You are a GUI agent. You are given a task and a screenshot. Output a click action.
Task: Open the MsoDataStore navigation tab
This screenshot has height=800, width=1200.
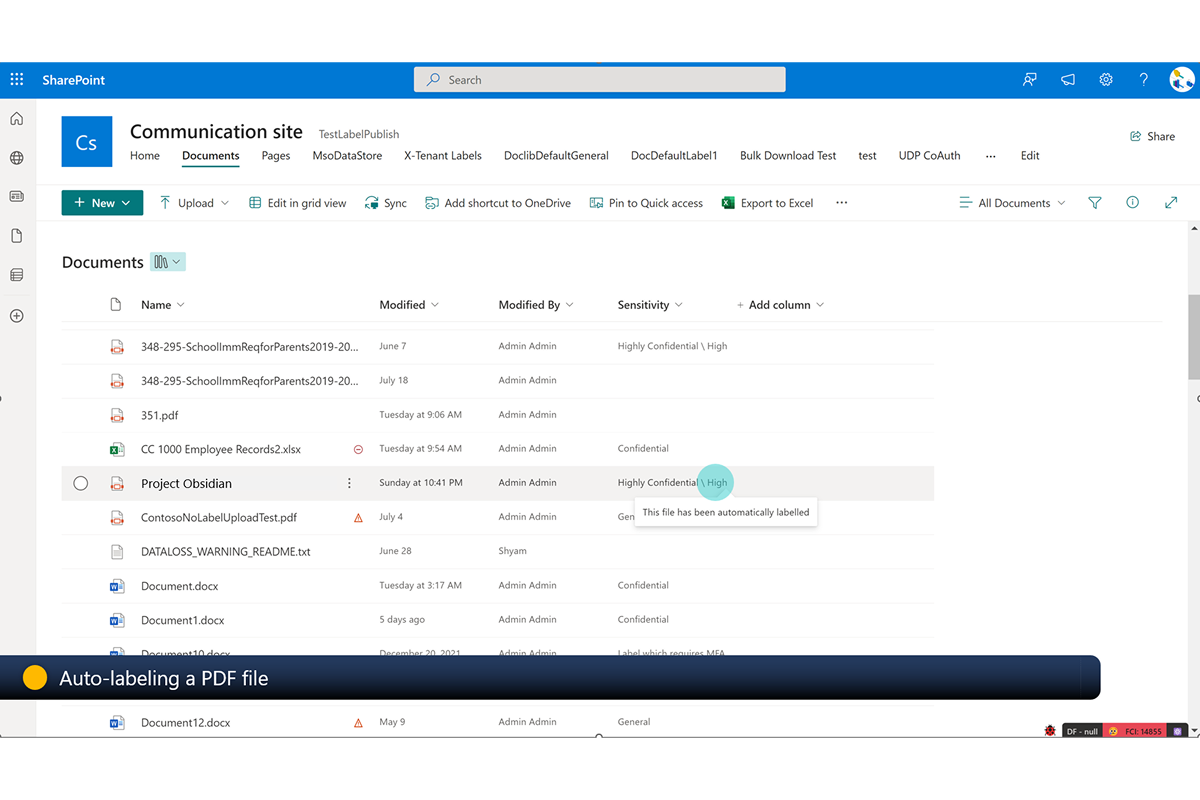click(x=347, y=156)
